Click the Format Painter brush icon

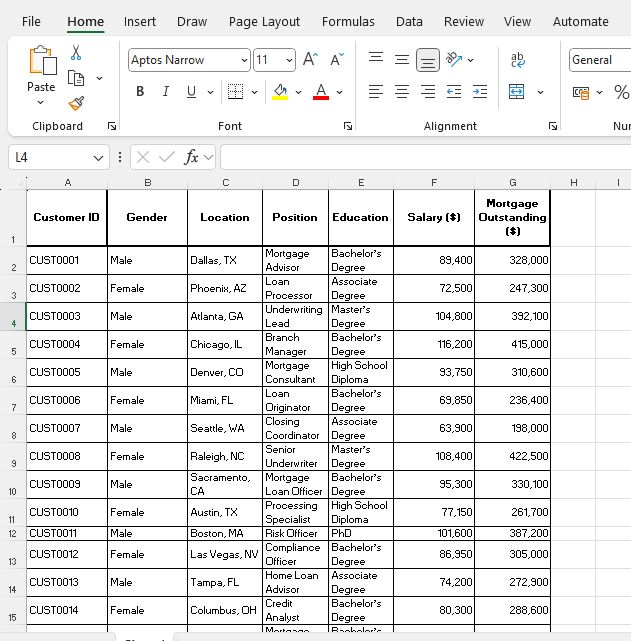point(76,103)
